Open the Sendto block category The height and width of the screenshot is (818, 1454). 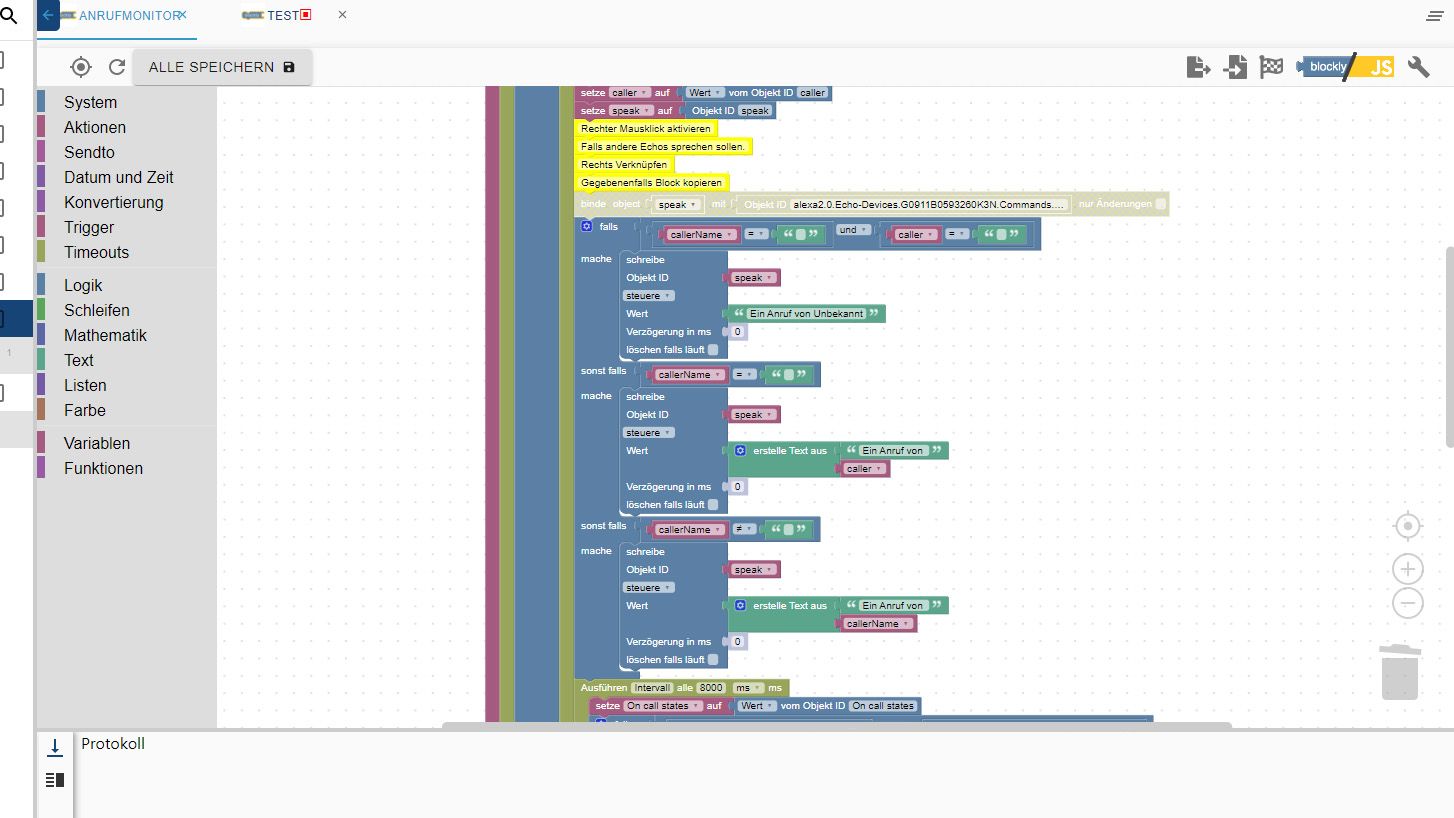click(x=89, y=152)
